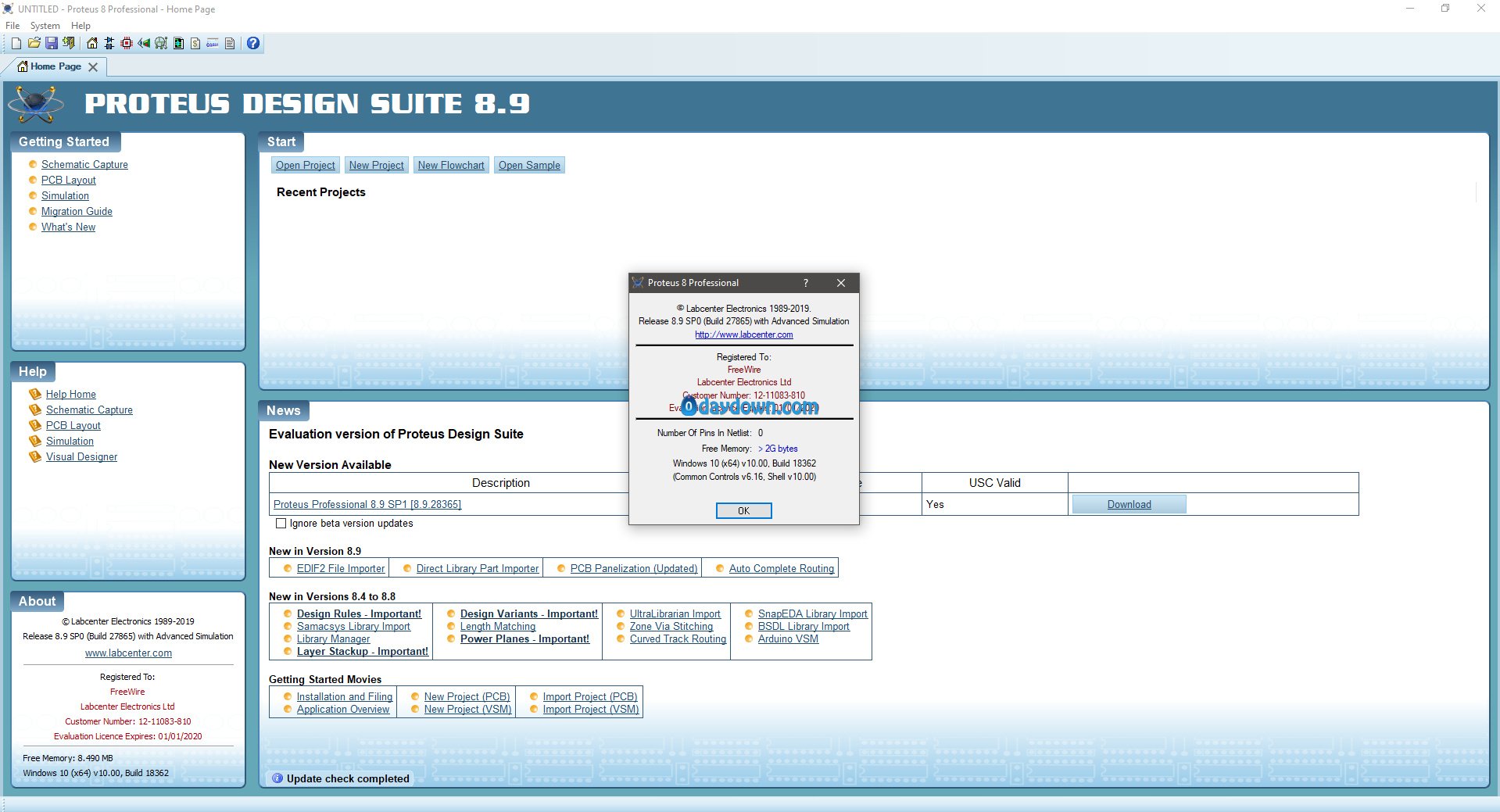The width and height of the screenshot is (1500, 812).
Task: Open Curved Track Routing link
Action: pos(678,639)
